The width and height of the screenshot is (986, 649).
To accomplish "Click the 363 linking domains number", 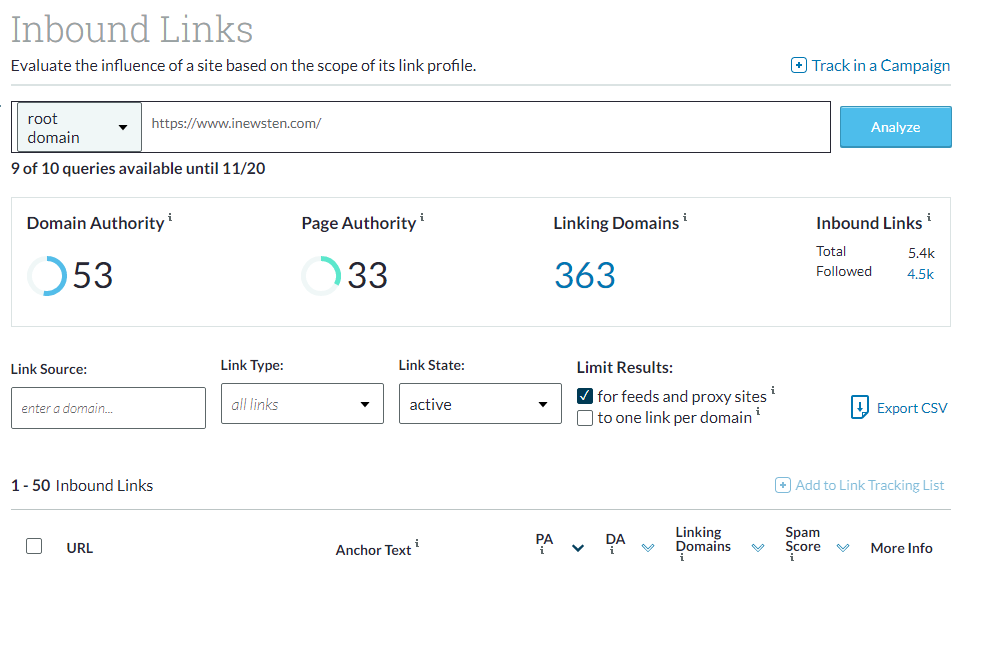I will [584, 275].
